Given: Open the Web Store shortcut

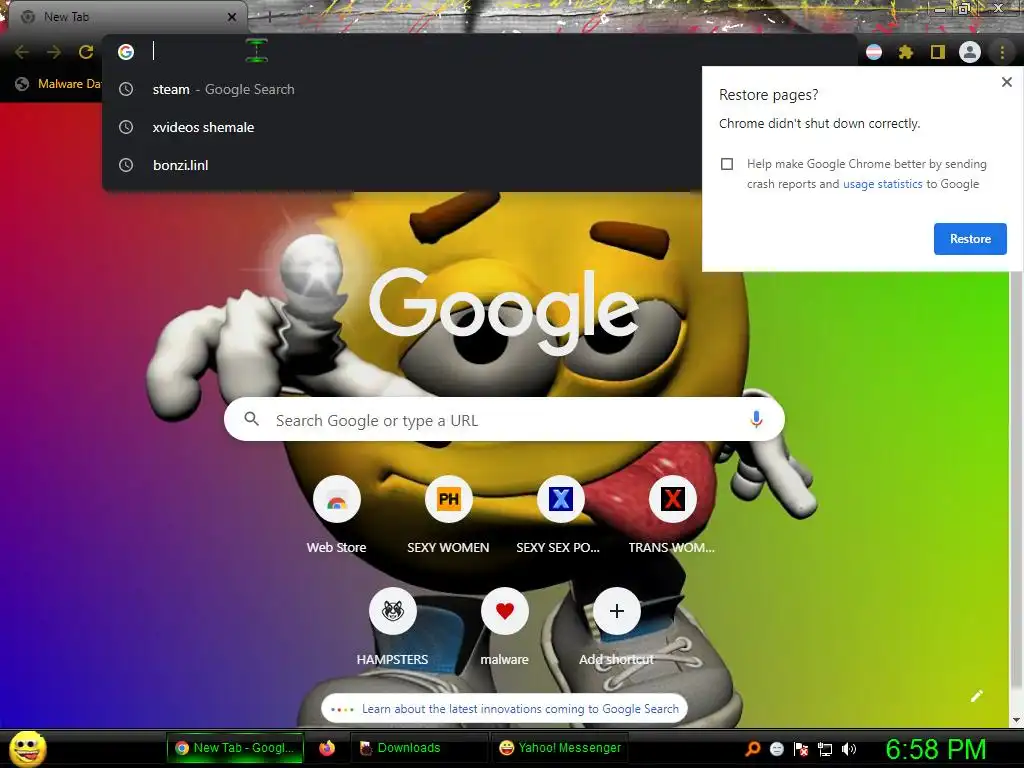Looking at the screenshot, I should coord(336,515).
